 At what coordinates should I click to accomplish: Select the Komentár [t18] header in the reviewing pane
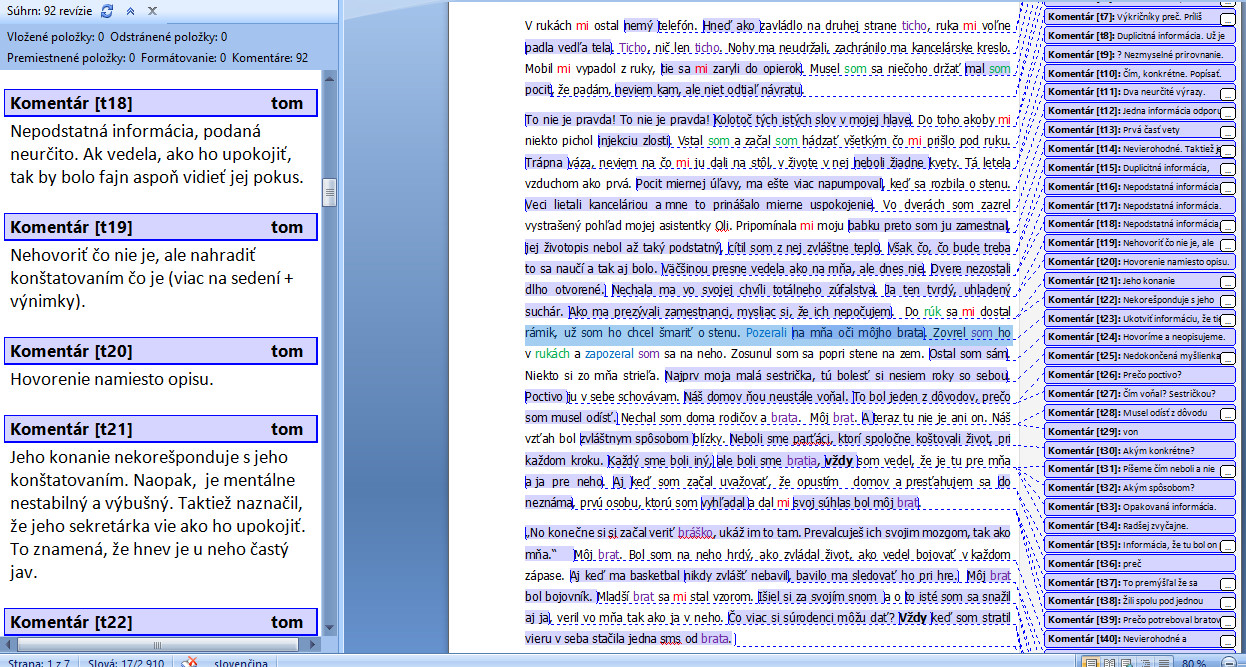pos(160,103)
